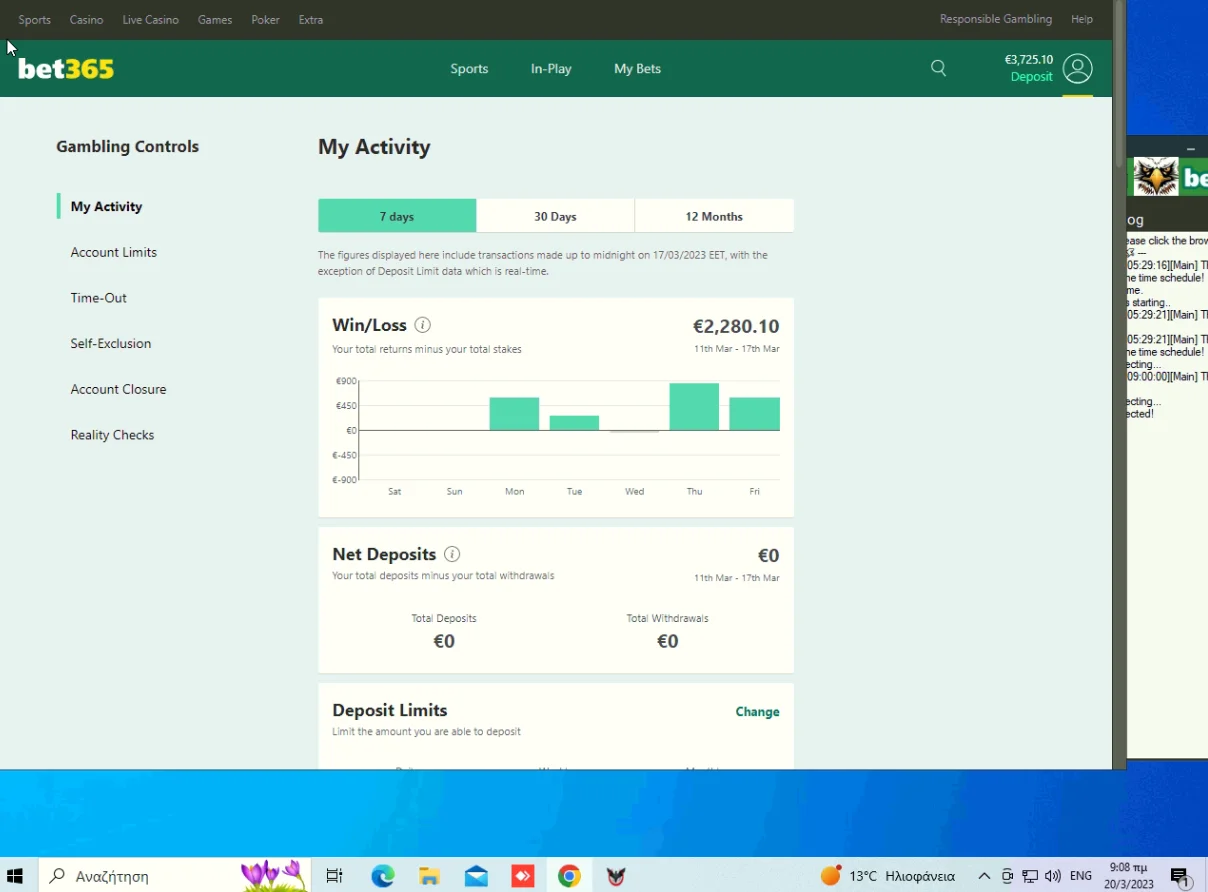Open Microsoft Edge from the taskbar
The height and width of the screenshot is (892, 1208).
383,876
